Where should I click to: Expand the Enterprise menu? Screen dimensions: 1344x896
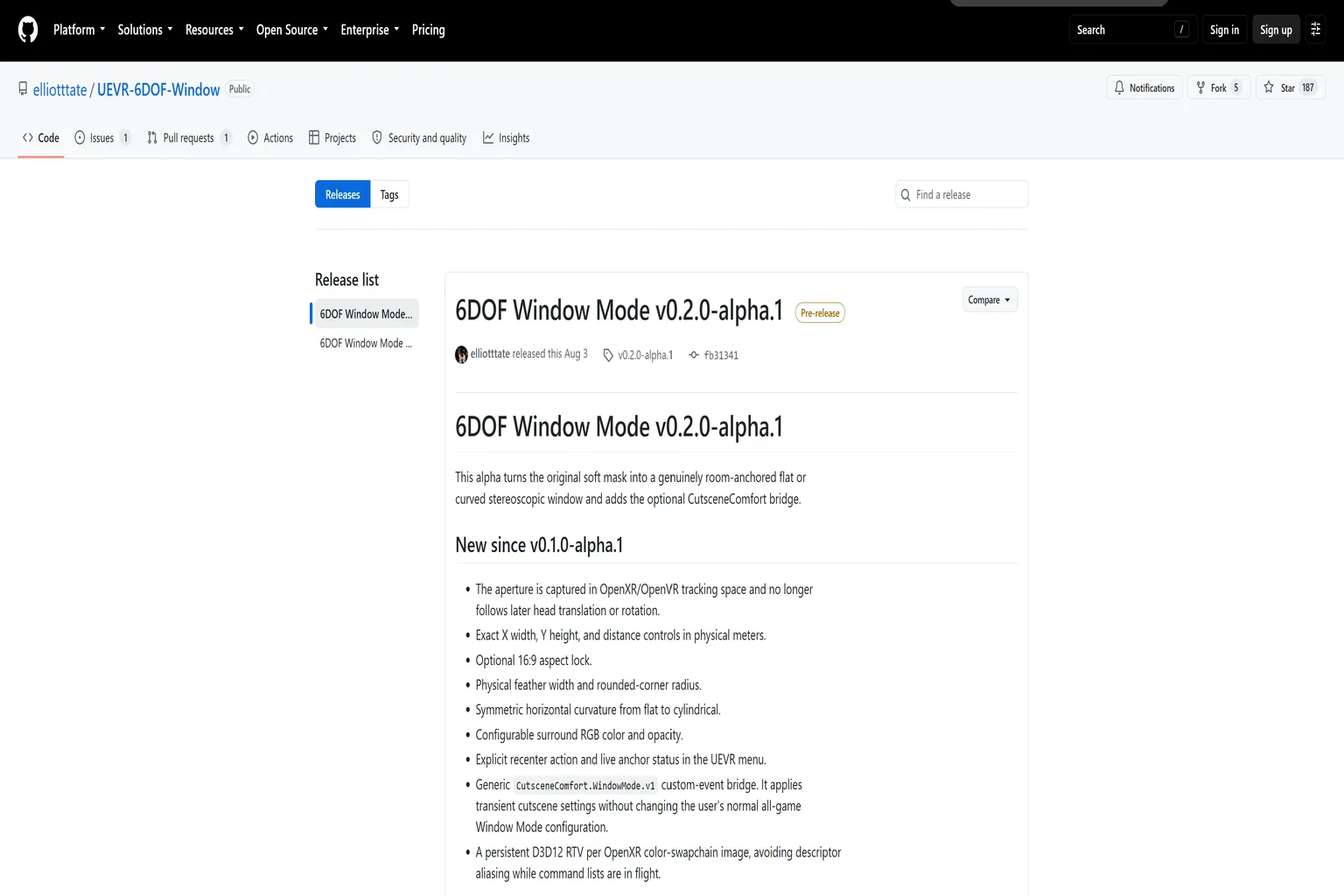click(x=369, y=30)
